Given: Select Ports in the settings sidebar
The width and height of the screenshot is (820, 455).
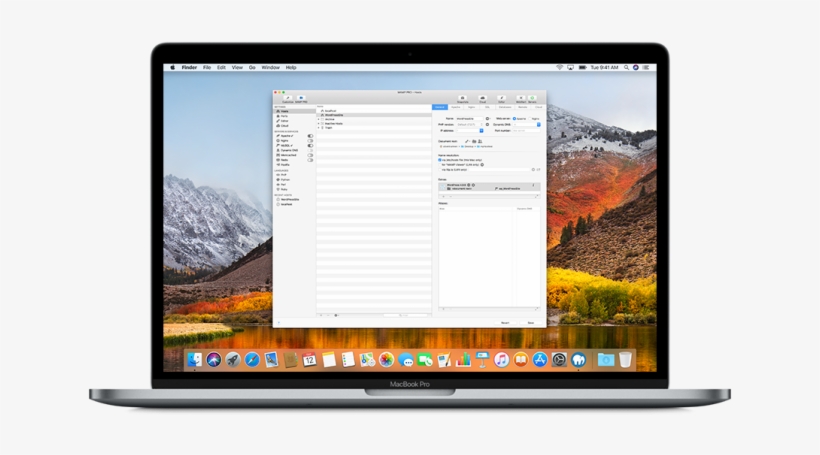Looking at the screenshot, I should tap(294, 116).
